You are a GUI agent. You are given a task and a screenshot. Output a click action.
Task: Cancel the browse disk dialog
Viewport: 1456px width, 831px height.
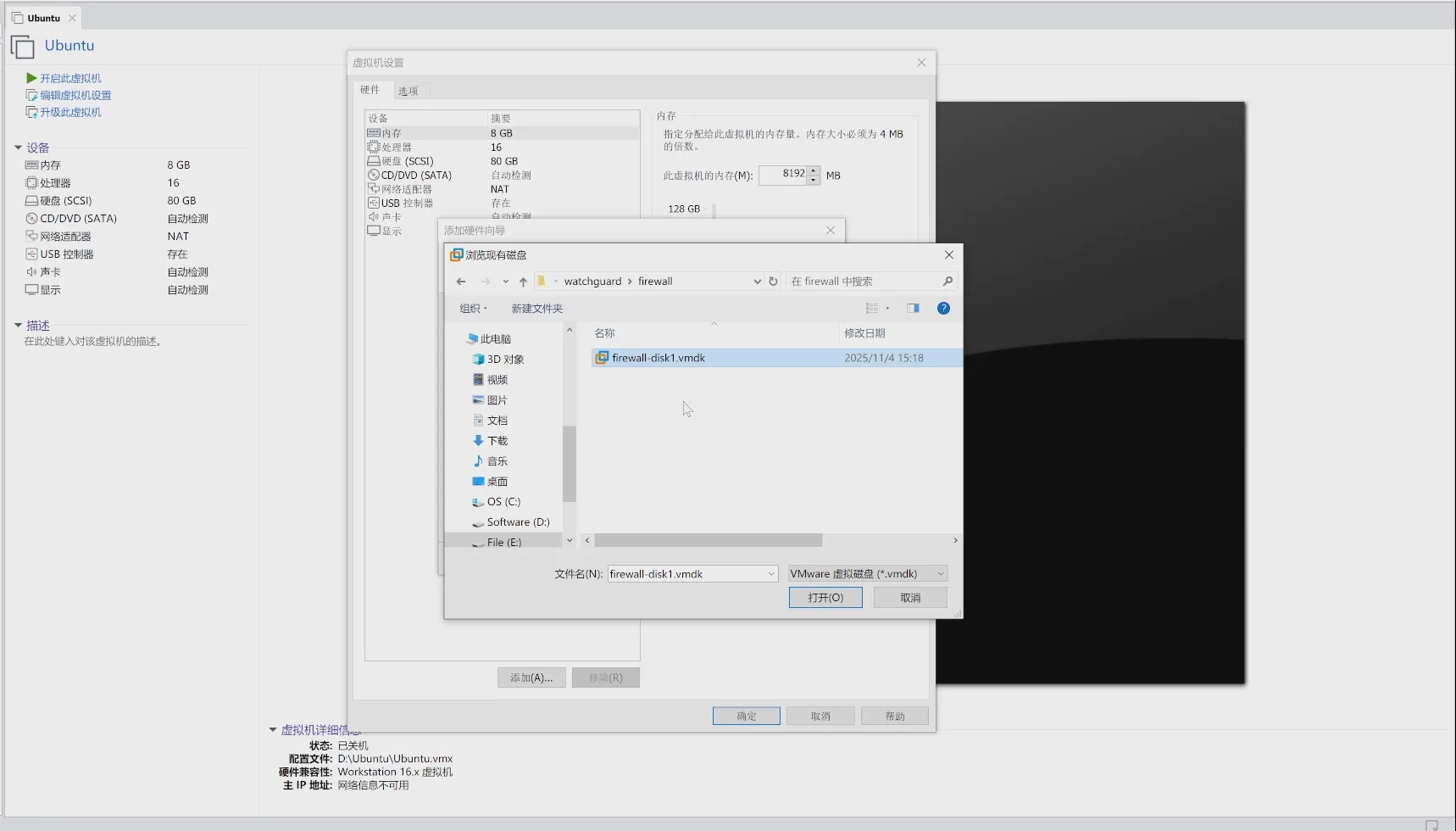[x=909, y=598]
